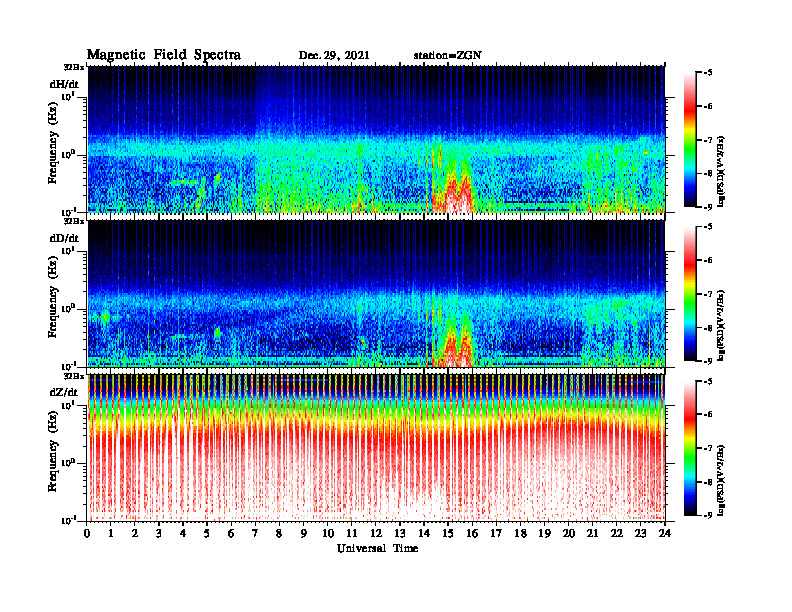Screen dimensions: 792x612
Task: Click the -5 tick on dH/dt color scale
Action: click(708, 73)
